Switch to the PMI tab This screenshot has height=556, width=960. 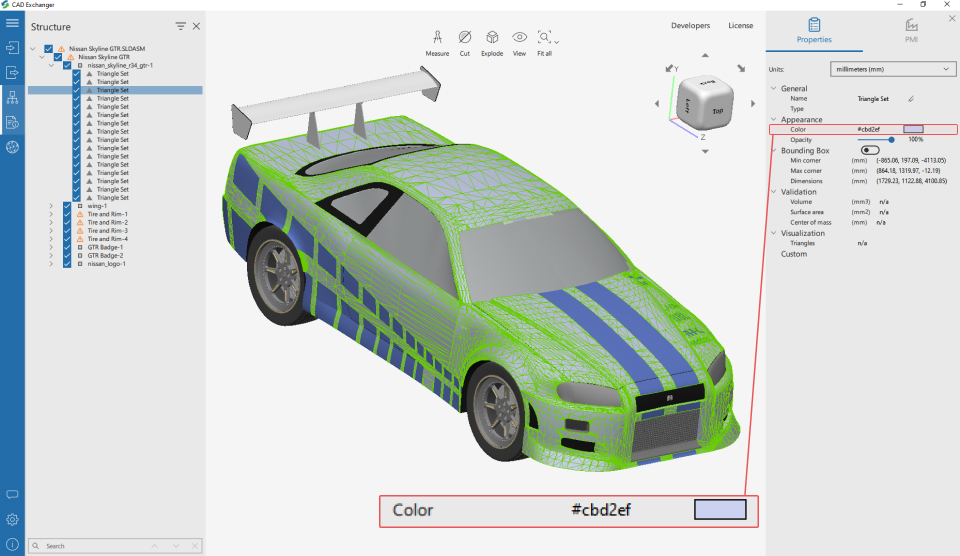tap(911, 31)
